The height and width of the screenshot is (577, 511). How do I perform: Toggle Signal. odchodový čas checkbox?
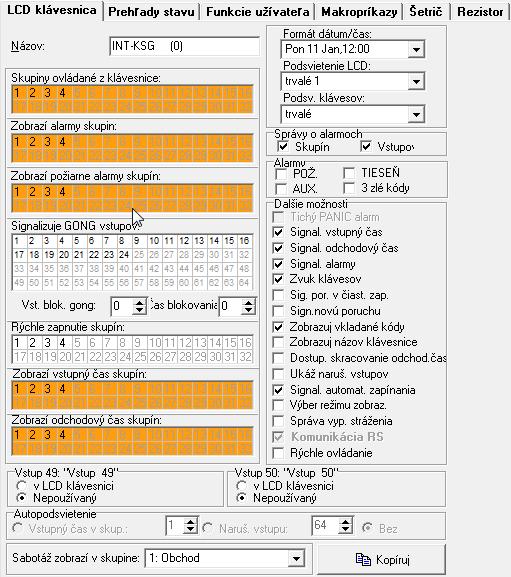click(278, 248)
